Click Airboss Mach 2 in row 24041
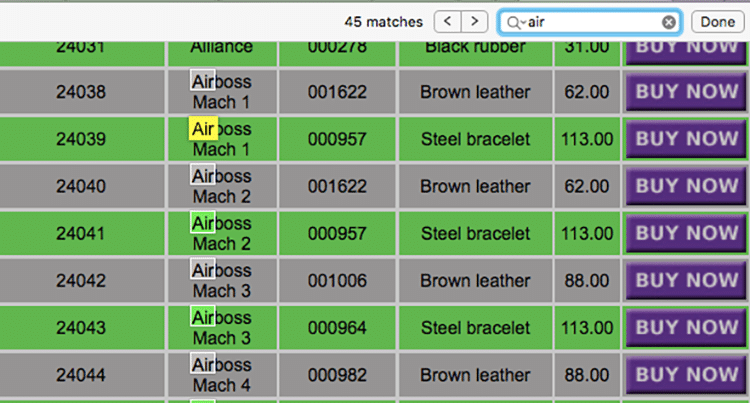 point(221,233)
